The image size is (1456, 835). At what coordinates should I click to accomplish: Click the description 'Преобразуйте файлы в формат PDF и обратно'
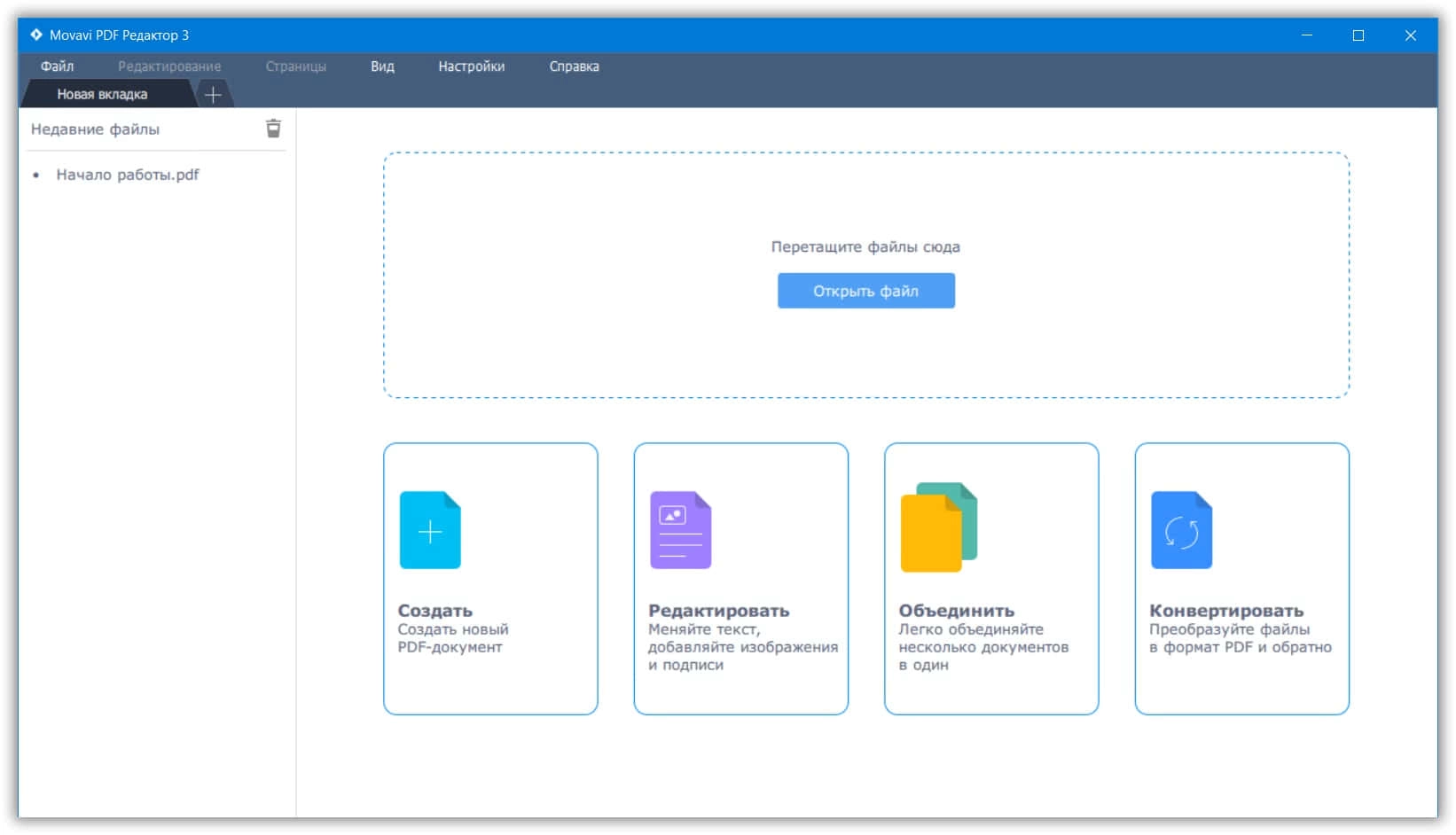(x=1241, y=638)
